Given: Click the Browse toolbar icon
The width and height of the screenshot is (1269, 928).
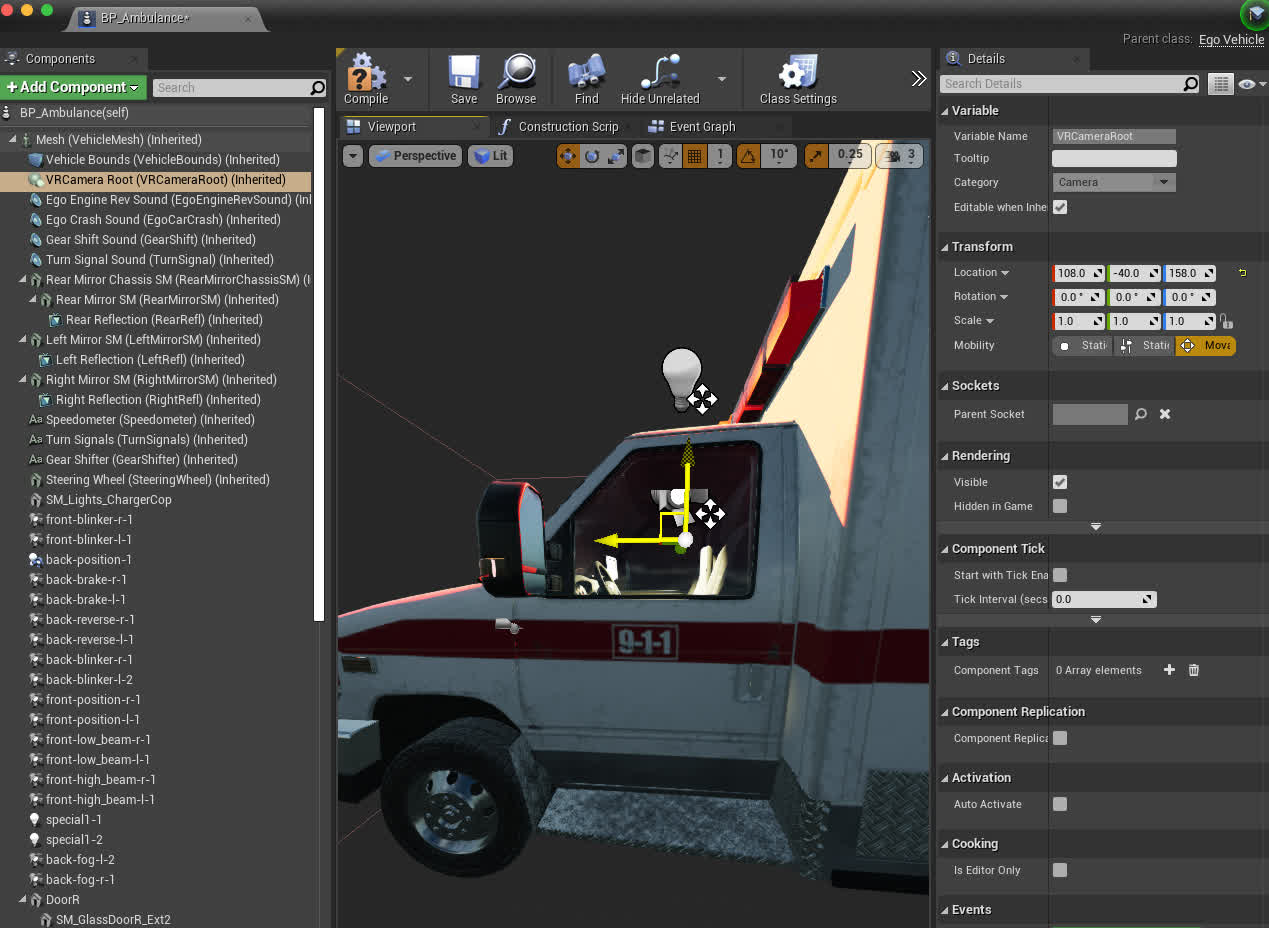Looking at the screenshot, I should pos(516,76).
